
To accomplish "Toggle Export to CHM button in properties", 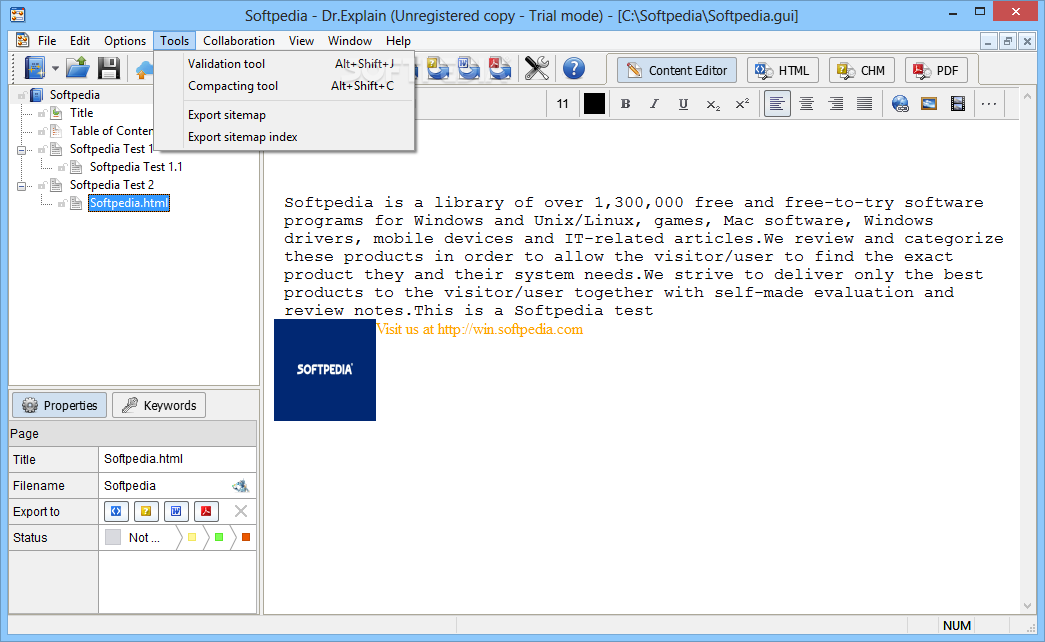I will point(146,511).
